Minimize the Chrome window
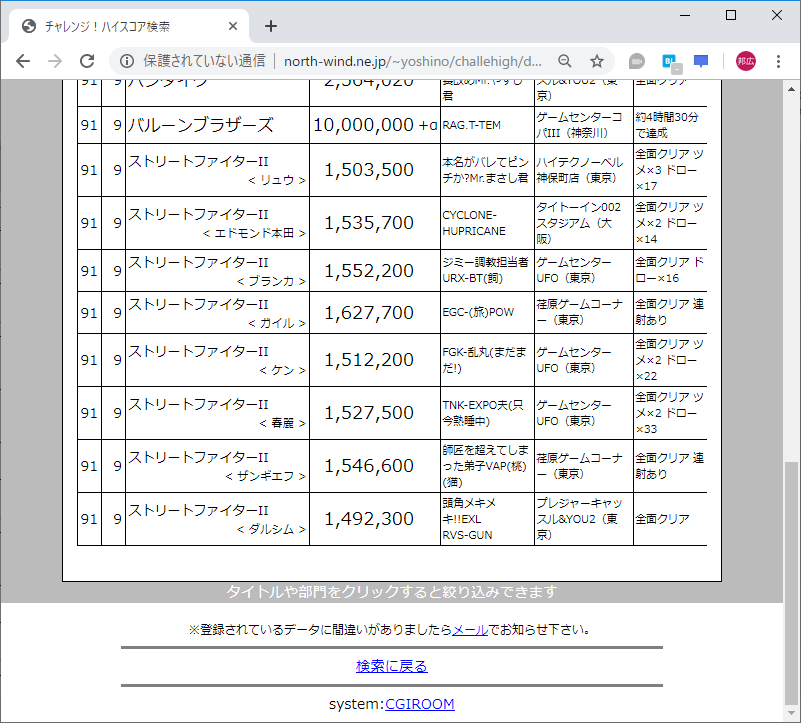 coord(685,16)
